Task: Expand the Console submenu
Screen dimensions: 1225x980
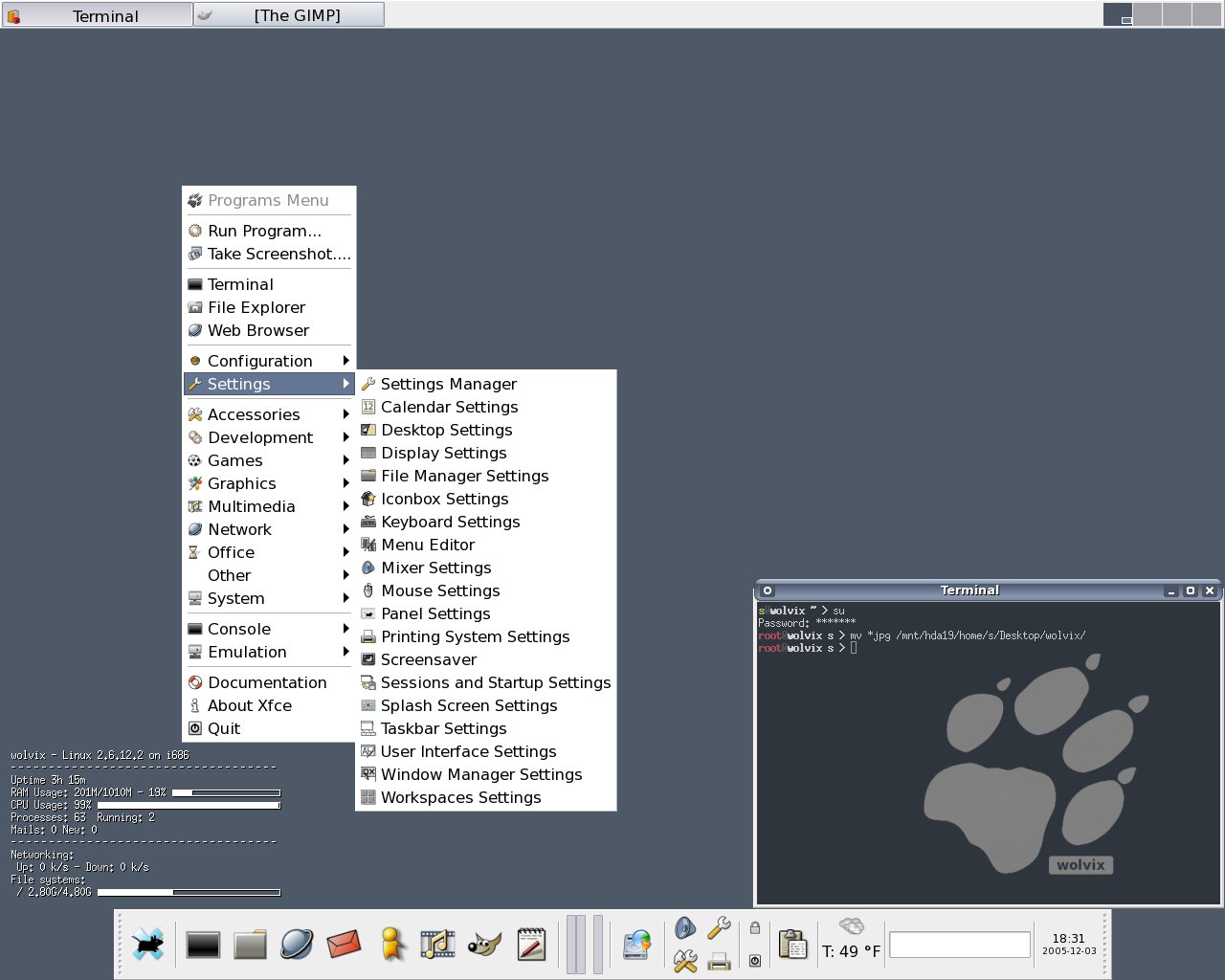Action: pyautogui.click(x=269, y=629)
